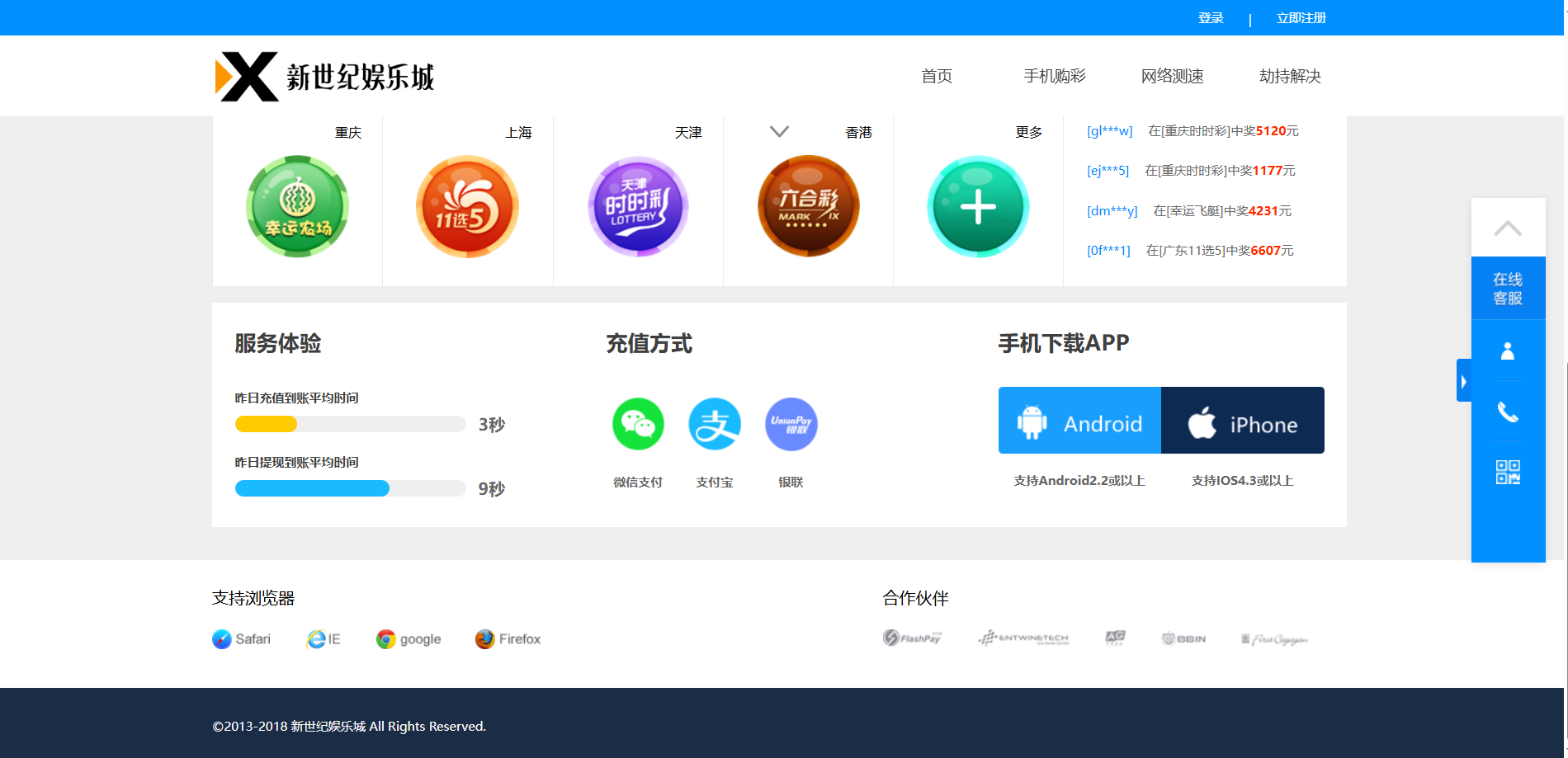Click the Google Chrome browser icon
The height and width of the screenshot is (758, 1568).
pyautogui.click(x=409, y=639)
